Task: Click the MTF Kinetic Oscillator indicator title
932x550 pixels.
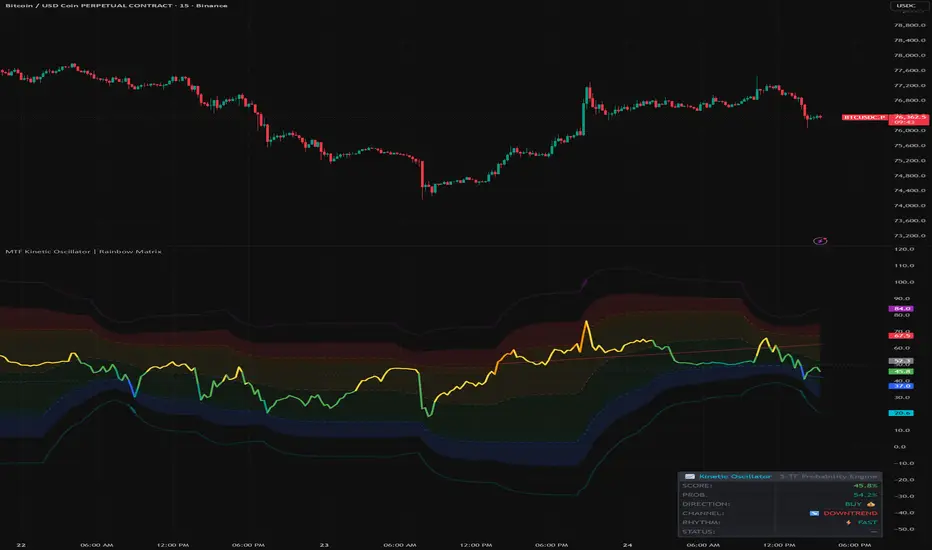Action: 83,252
